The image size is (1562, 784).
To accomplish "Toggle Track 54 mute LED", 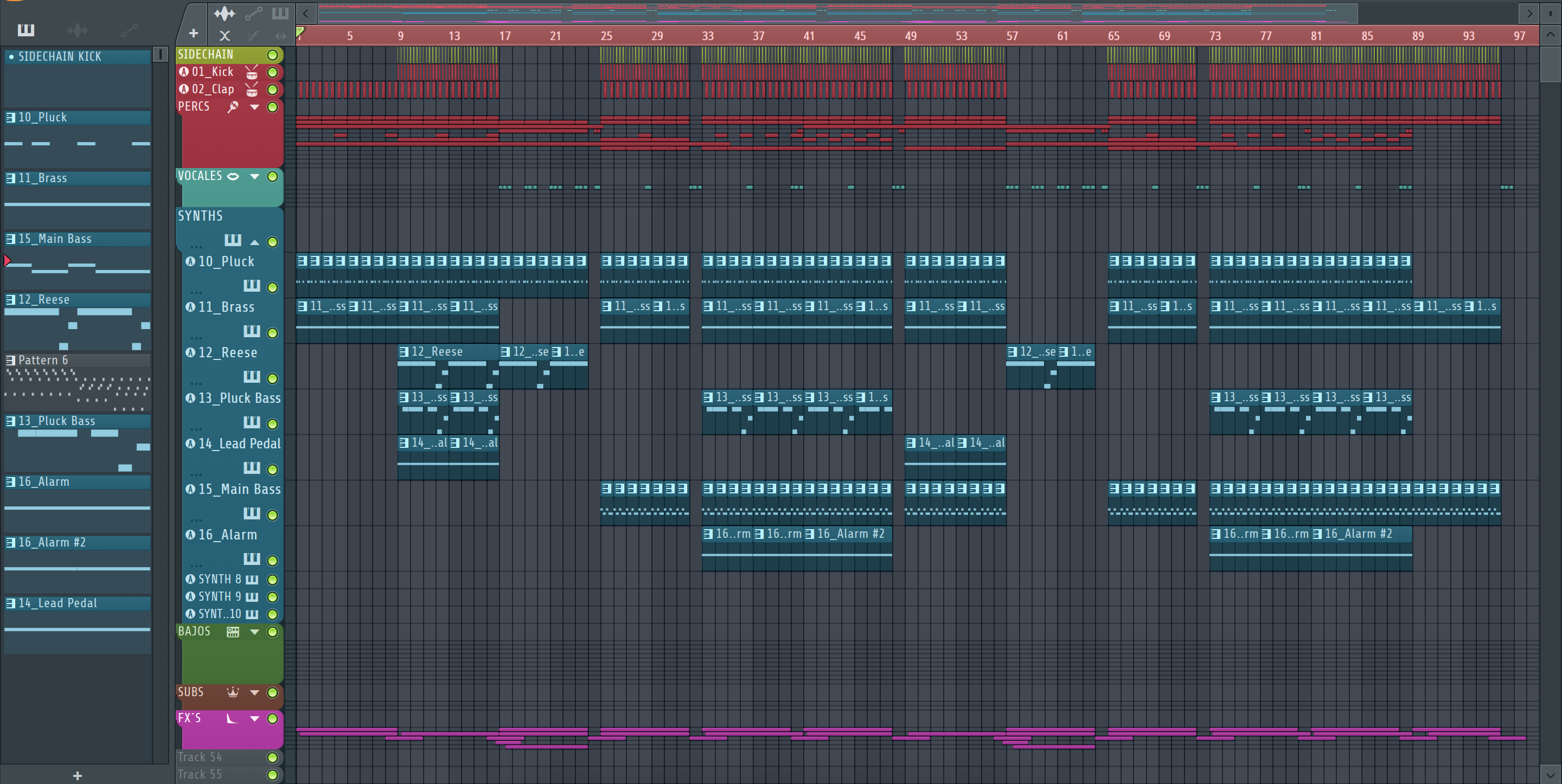I will [x=272, y=757].
